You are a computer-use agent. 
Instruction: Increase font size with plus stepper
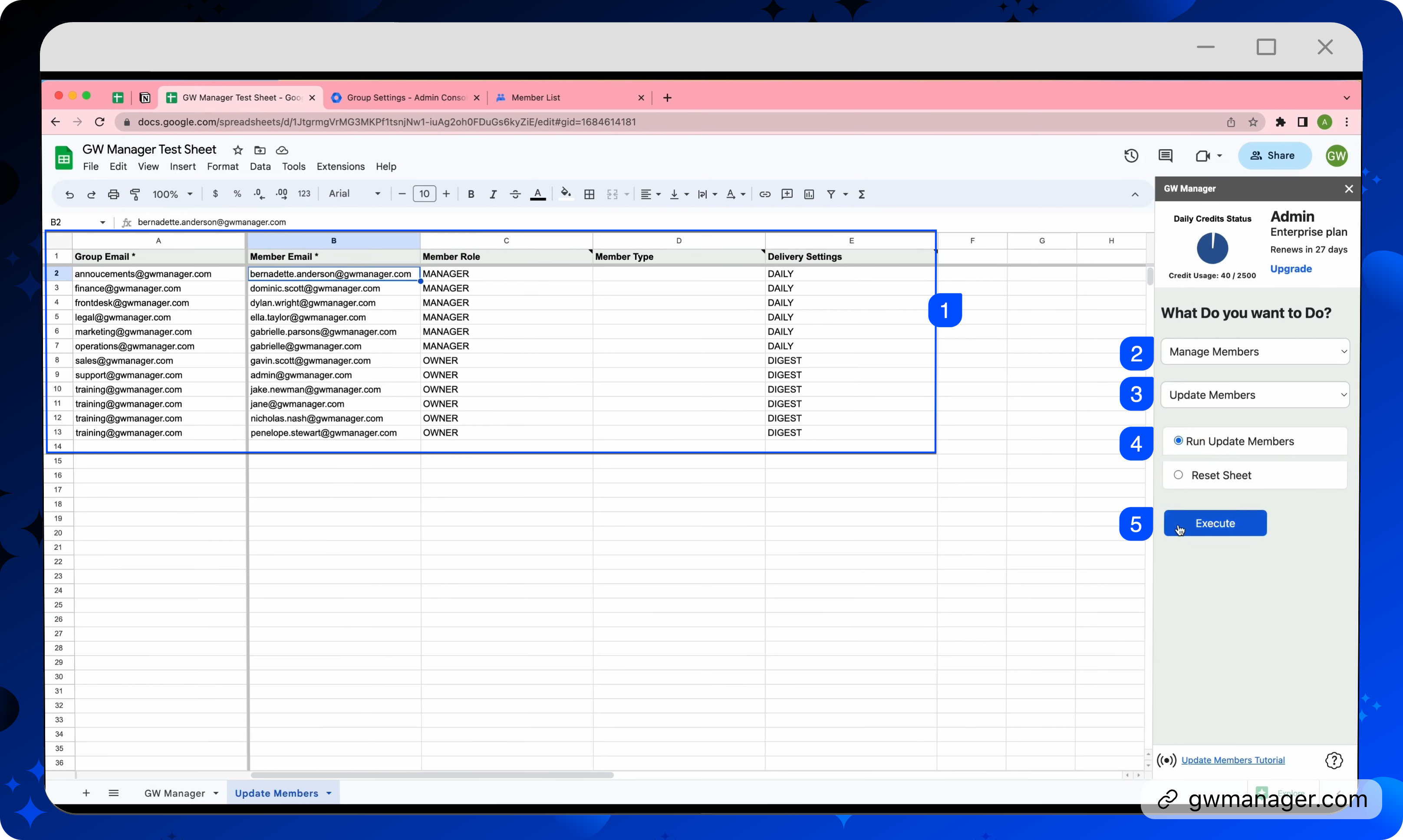click(x=446, y=194)
